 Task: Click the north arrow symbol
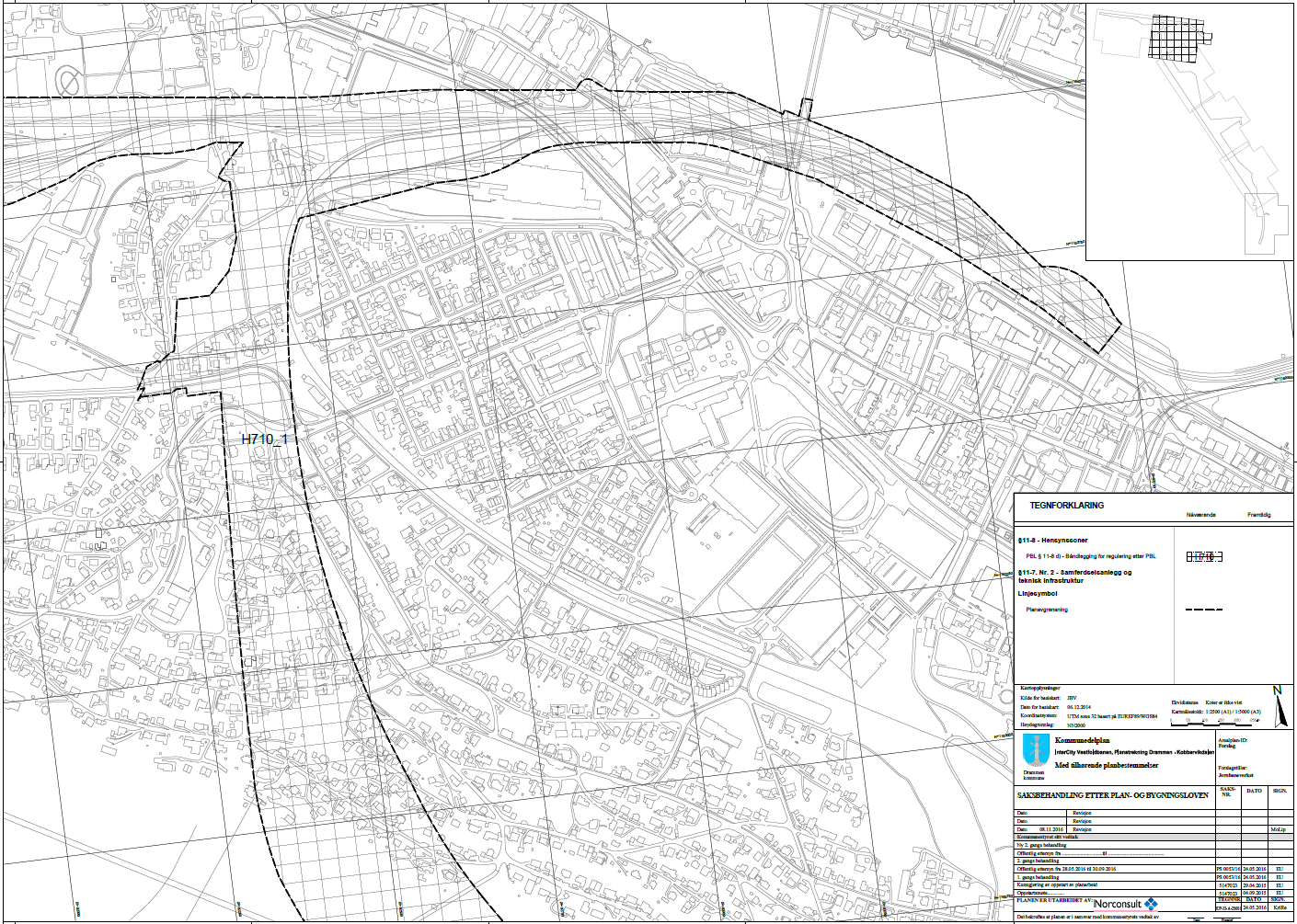tap(1280, 706)
